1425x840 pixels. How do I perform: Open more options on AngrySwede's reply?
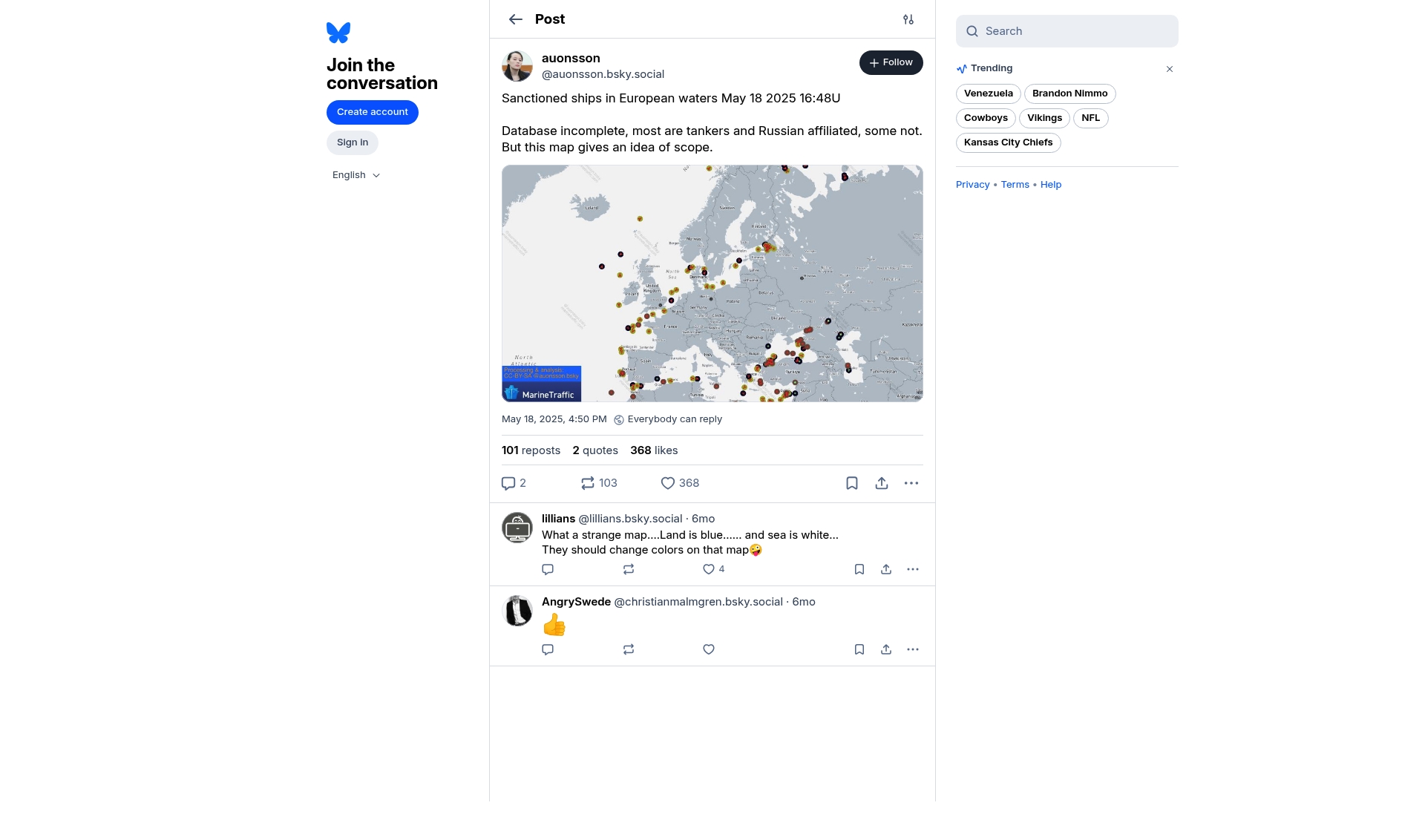click(x=913, y=649)
